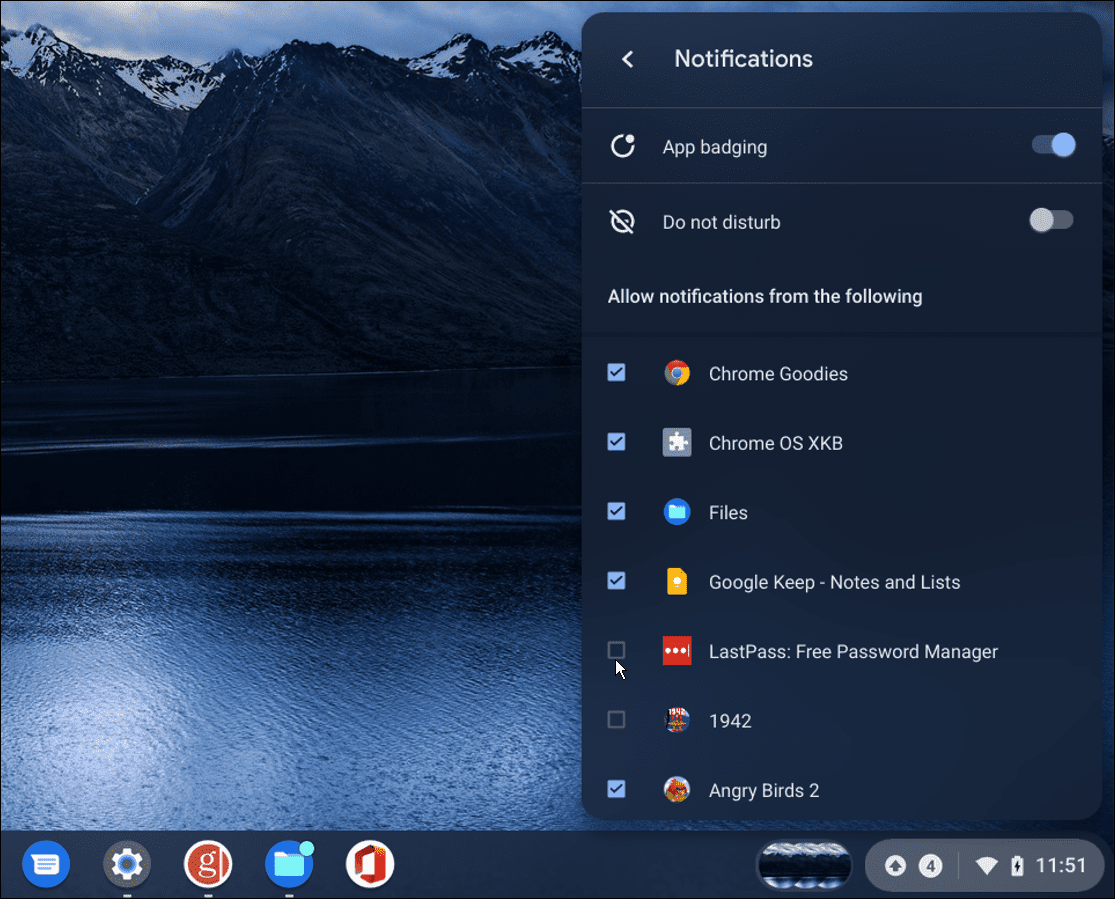This screenshot has width=1115, height=899.
Task: Click the 'Files' label in the list
Action: pyautogui.click(x=728, y=513)
